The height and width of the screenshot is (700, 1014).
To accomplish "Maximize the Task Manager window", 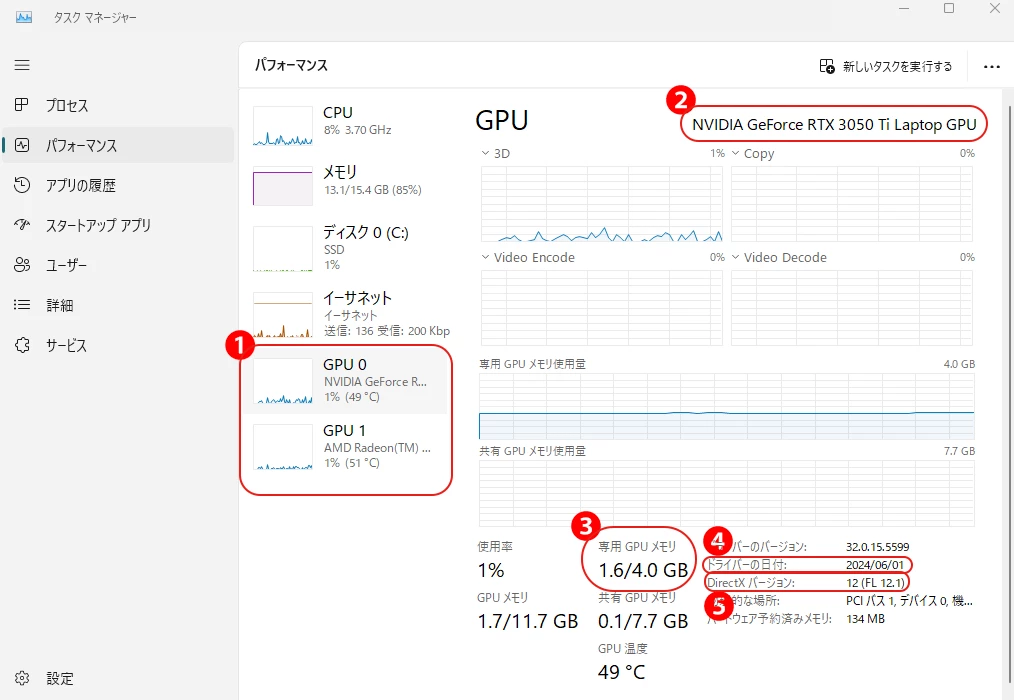I will [x=949, y=9].
